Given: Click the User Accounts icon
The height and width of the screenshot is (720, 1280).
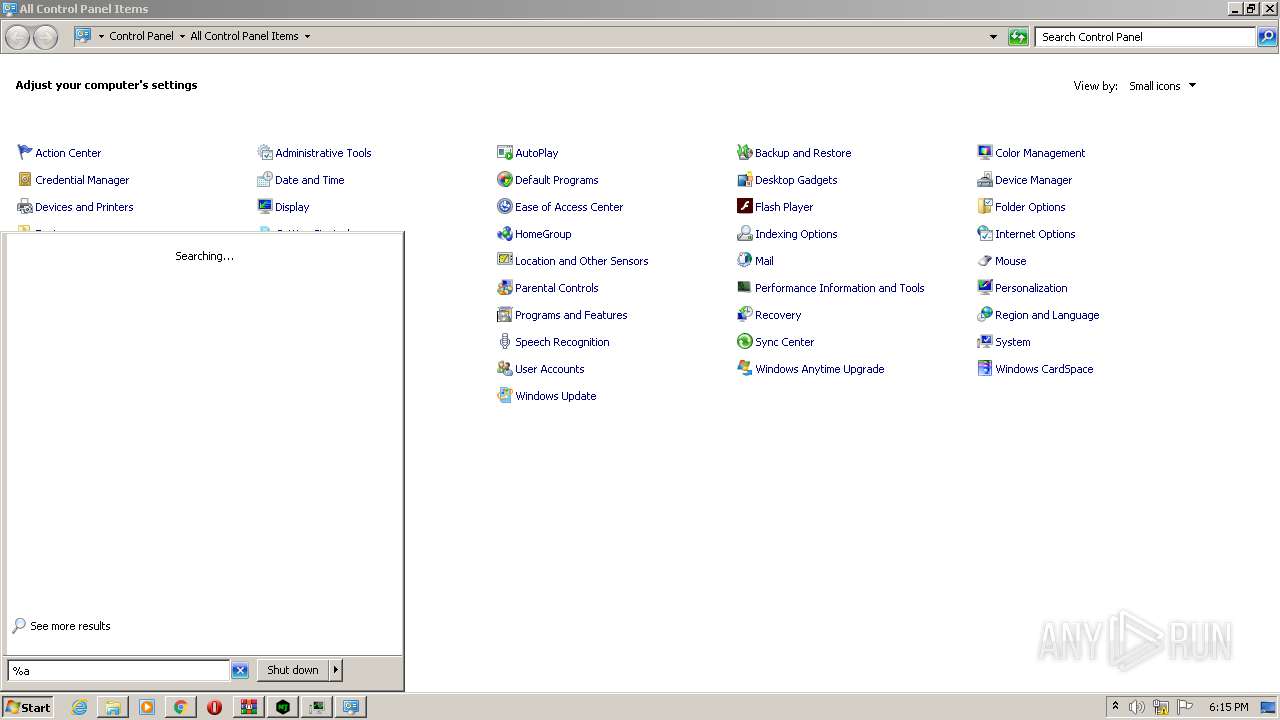Looking at the screenshot, I should pos(505,369).
